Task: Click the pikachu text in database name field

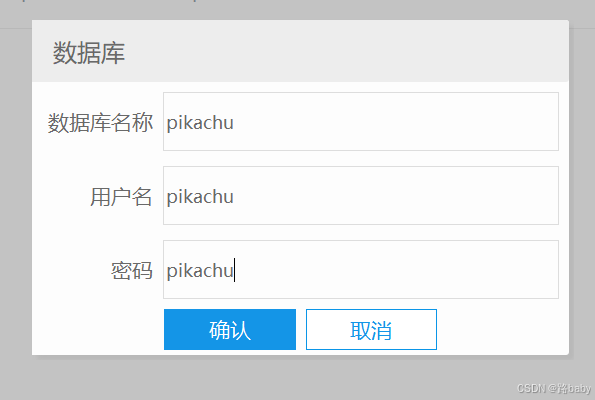Action: point(200,123)
